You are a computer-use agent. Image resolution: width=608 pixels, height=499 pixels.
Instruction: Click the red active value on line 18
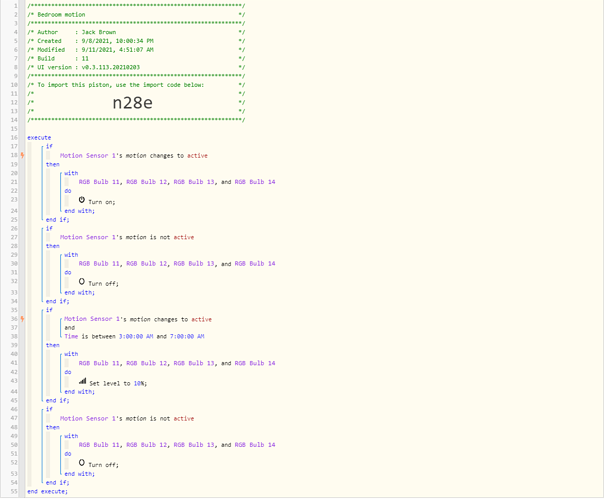[197, 156]
